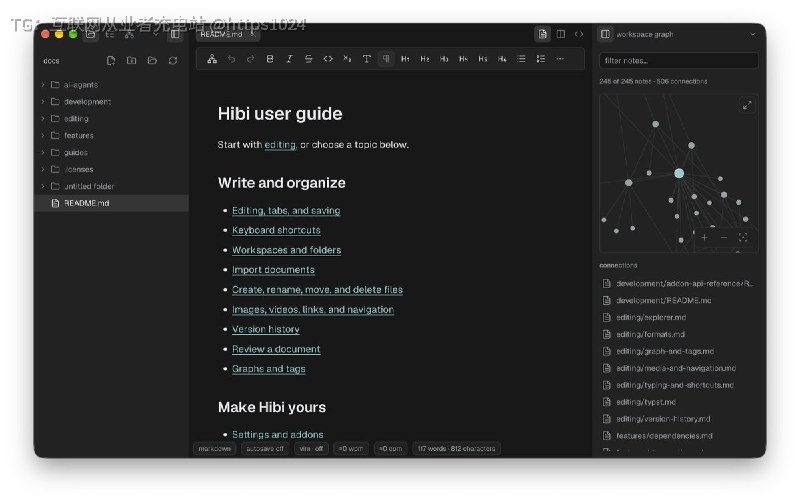Open the Import documents link
The width and height of the screenshot is (800, 503).
pyautogui.click(x=273, y=270)
